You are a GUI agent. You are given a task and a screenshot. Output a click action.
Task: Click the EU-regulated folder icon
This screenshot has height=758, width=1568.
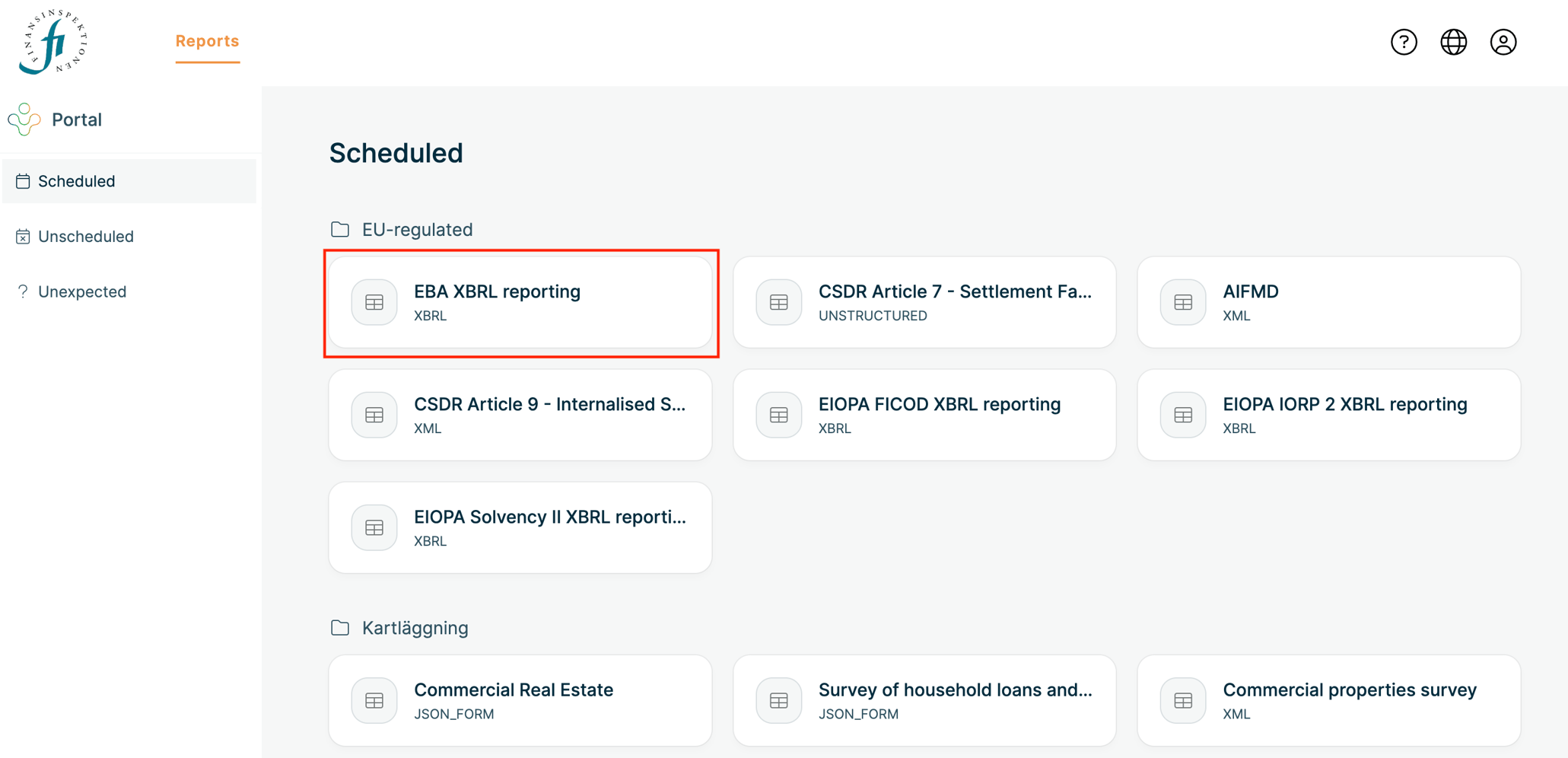tap(340, 229)
